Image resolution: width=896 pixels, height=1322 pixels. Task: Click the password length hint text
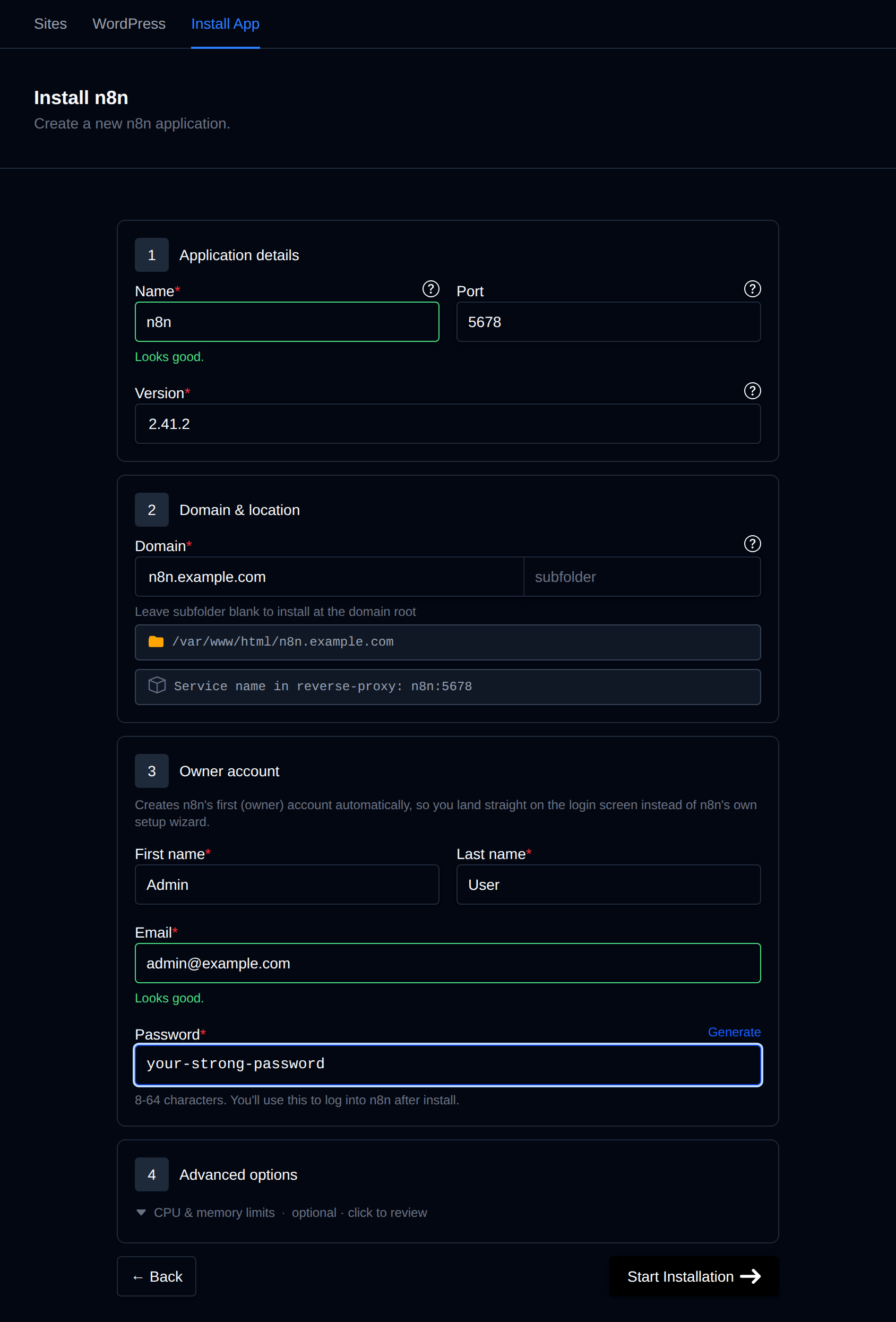tap(297, 1100)
